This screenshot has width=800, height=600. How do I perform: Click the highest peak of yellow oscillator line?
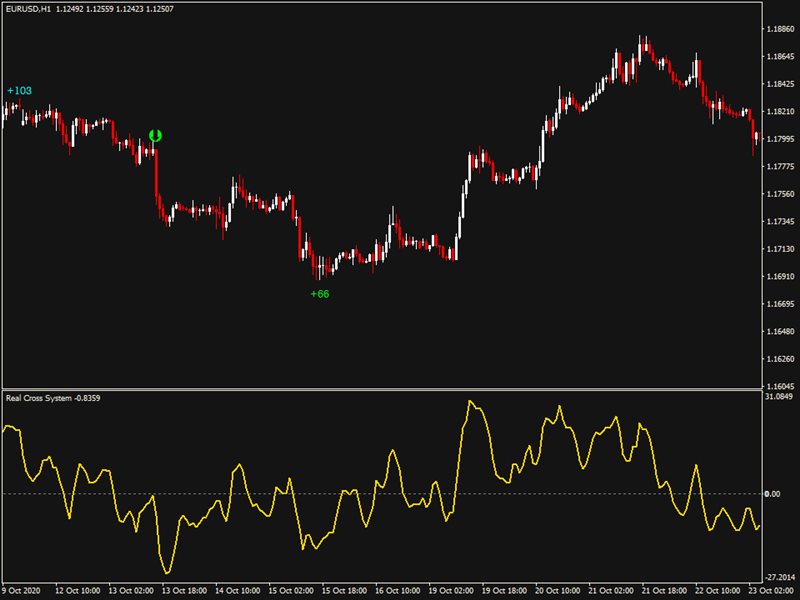point(470,402)
